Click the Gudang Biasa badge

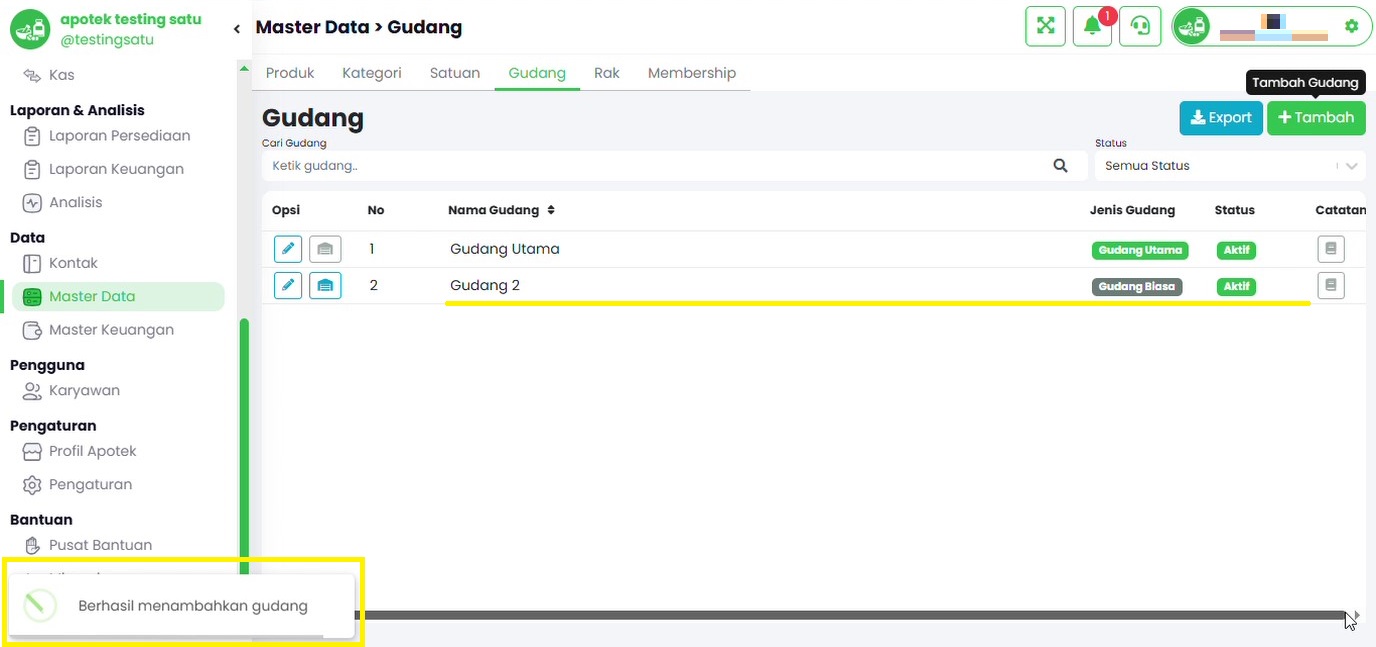coord(1137,287)
